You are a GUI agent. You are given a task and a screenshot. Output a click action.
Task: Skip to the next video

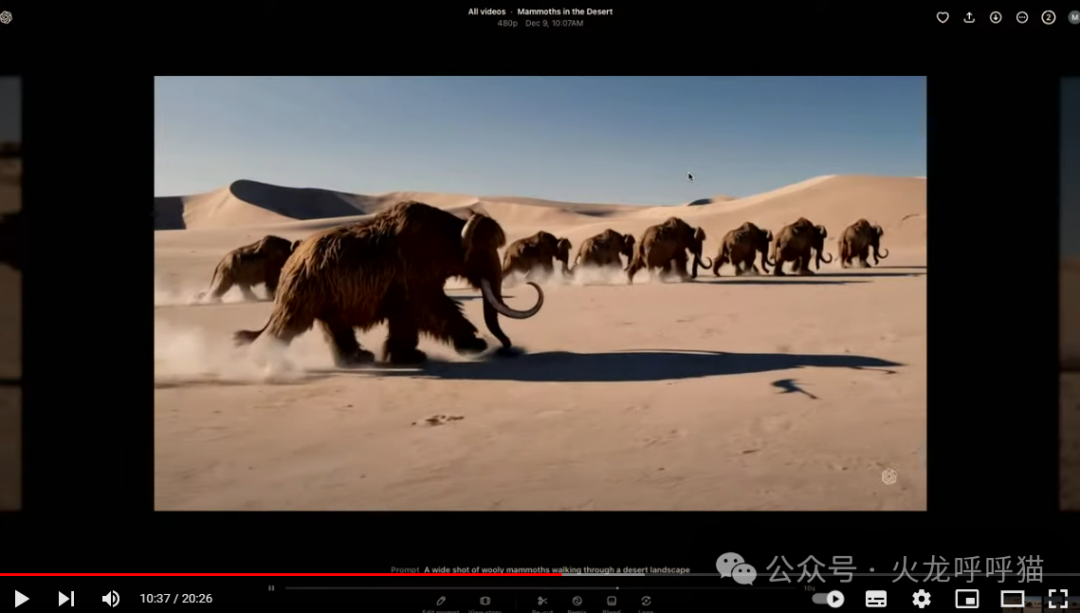tap(65, 599)
